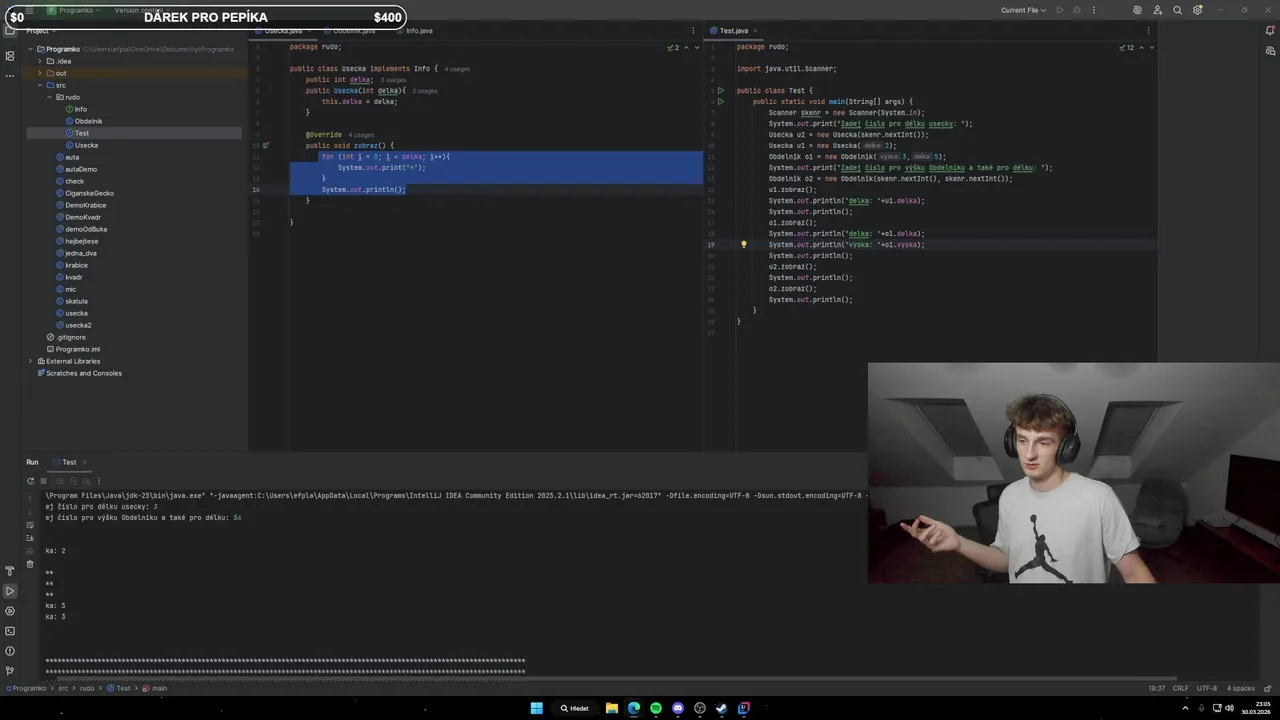Screen dimensions: 1280x720
Task: Open the Terminal tool window
Action: click(x=10, y=631)
